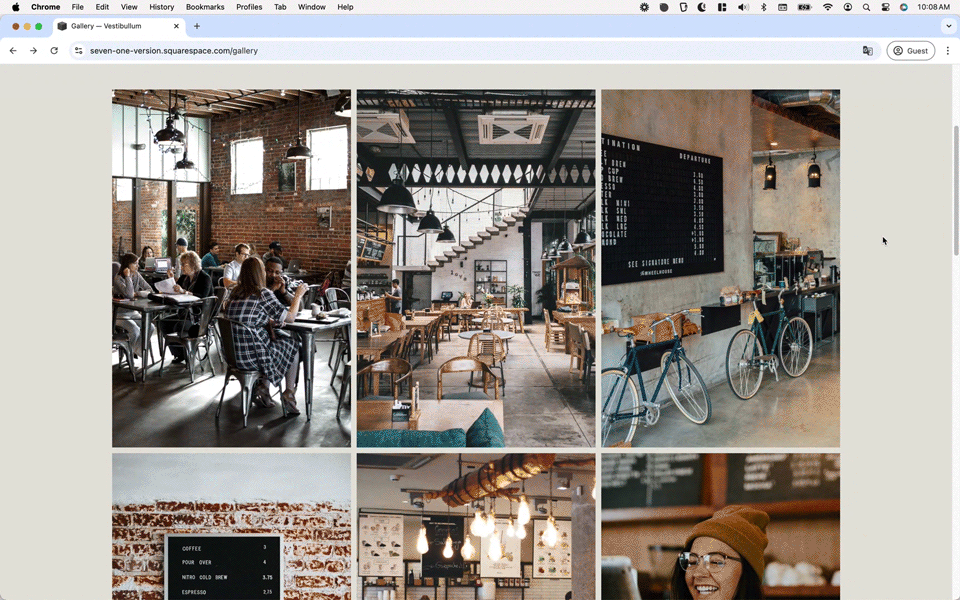This screenshot has height=600, width=960.
Task: Open the cafe staircase interior photo
Action: point(476,268)
